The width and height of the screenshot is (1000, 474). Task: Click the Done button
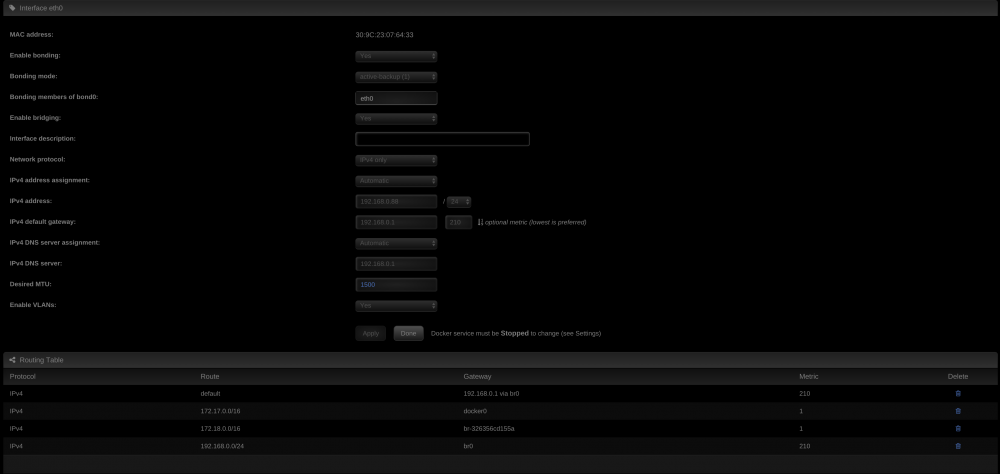tap(409, 333)
